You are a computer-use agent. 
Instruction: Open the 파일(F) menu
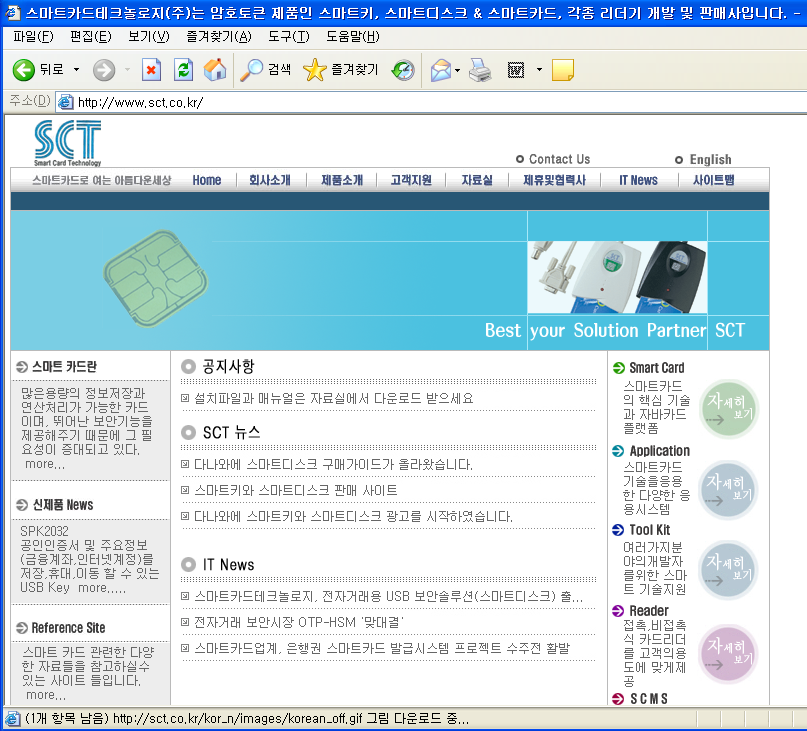[x=33, y=37]
